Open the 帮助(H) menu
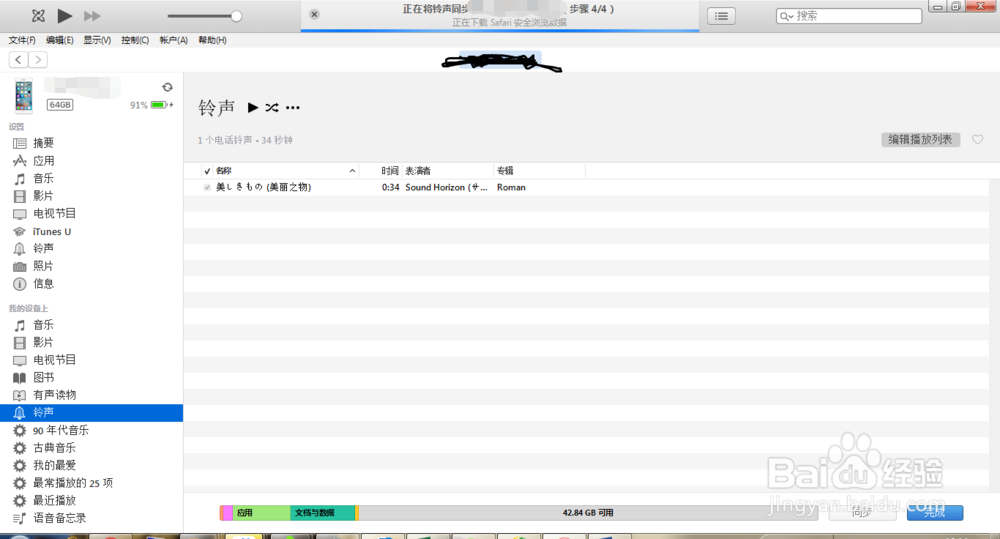1000x539 pixels. [212, 40]
